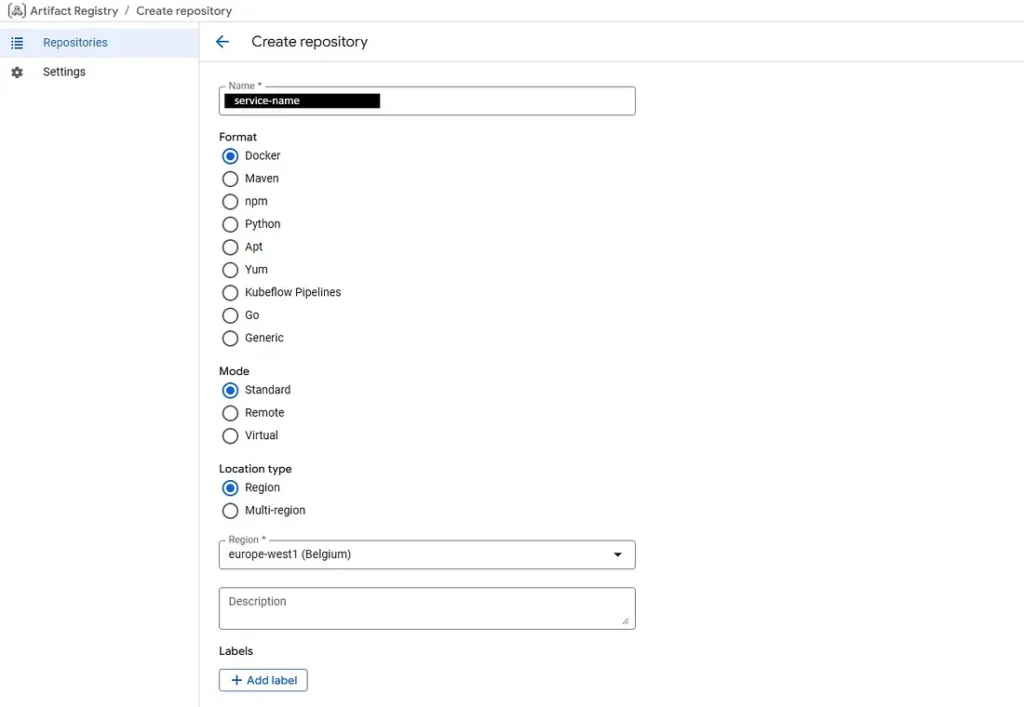This screenshot has height=707, width=1024.
Task: Select the Python format option
Action: [x=230, y=225]
